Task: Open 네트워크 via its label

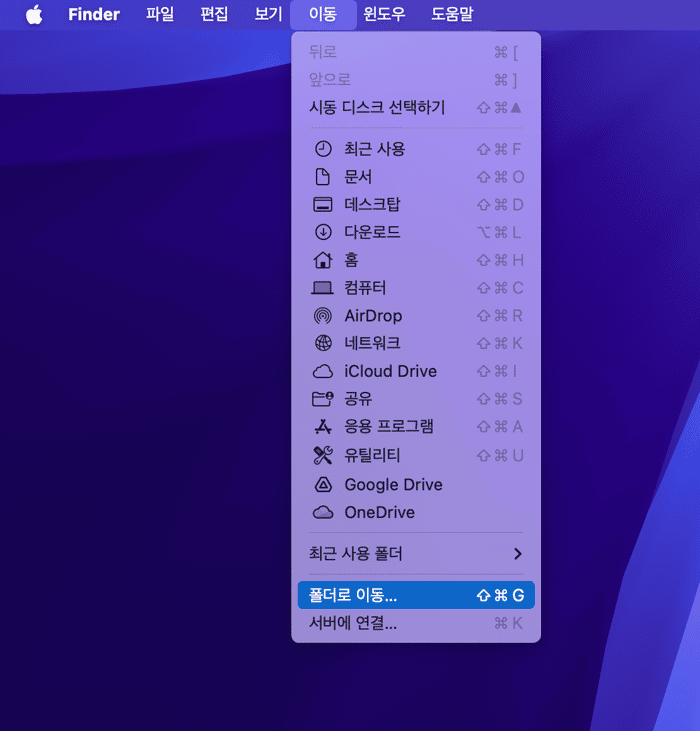Action: pos(372,343)
